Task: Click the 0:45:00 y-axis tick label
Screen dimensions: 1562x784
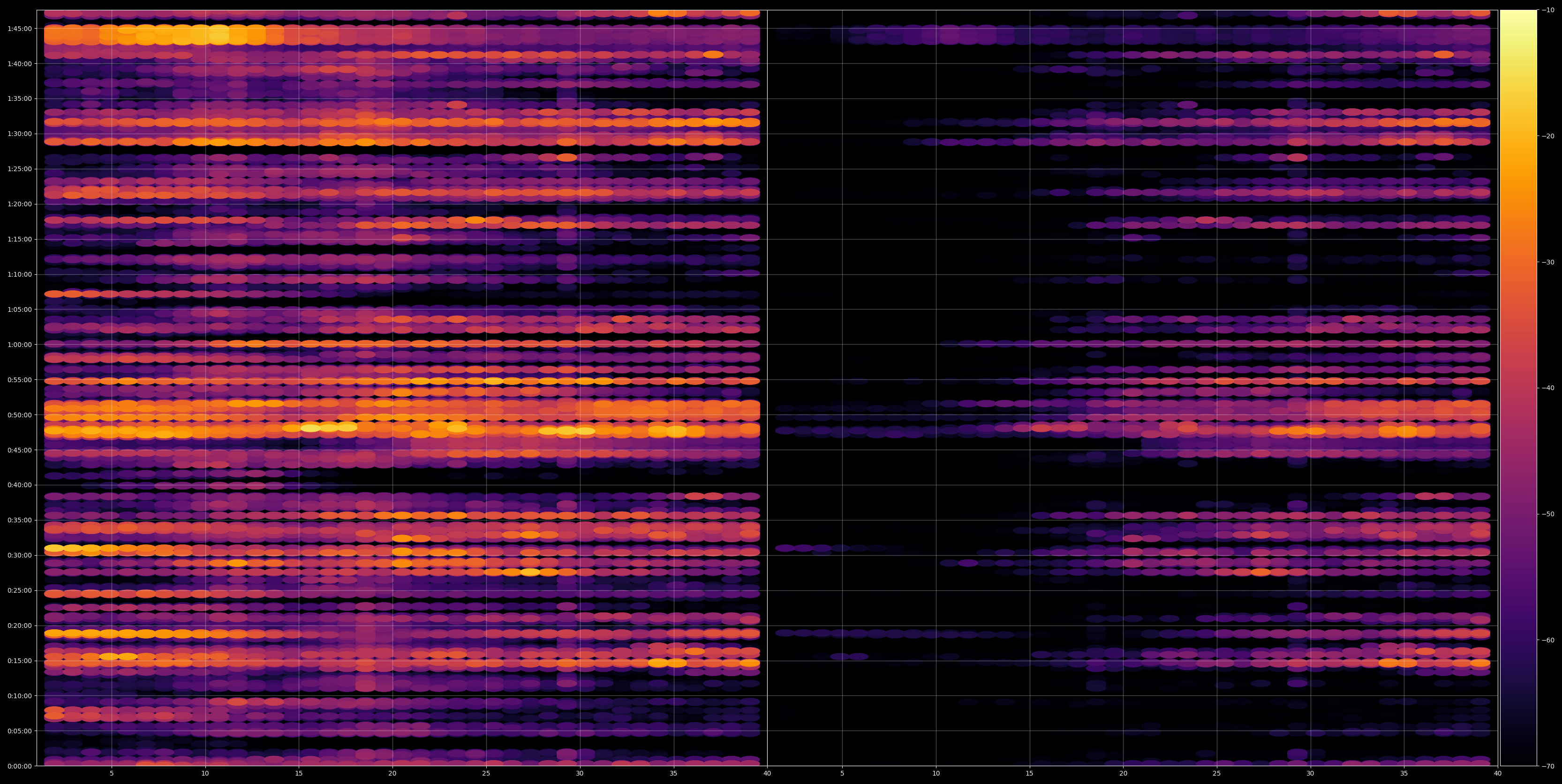Action: coord(19,449)
